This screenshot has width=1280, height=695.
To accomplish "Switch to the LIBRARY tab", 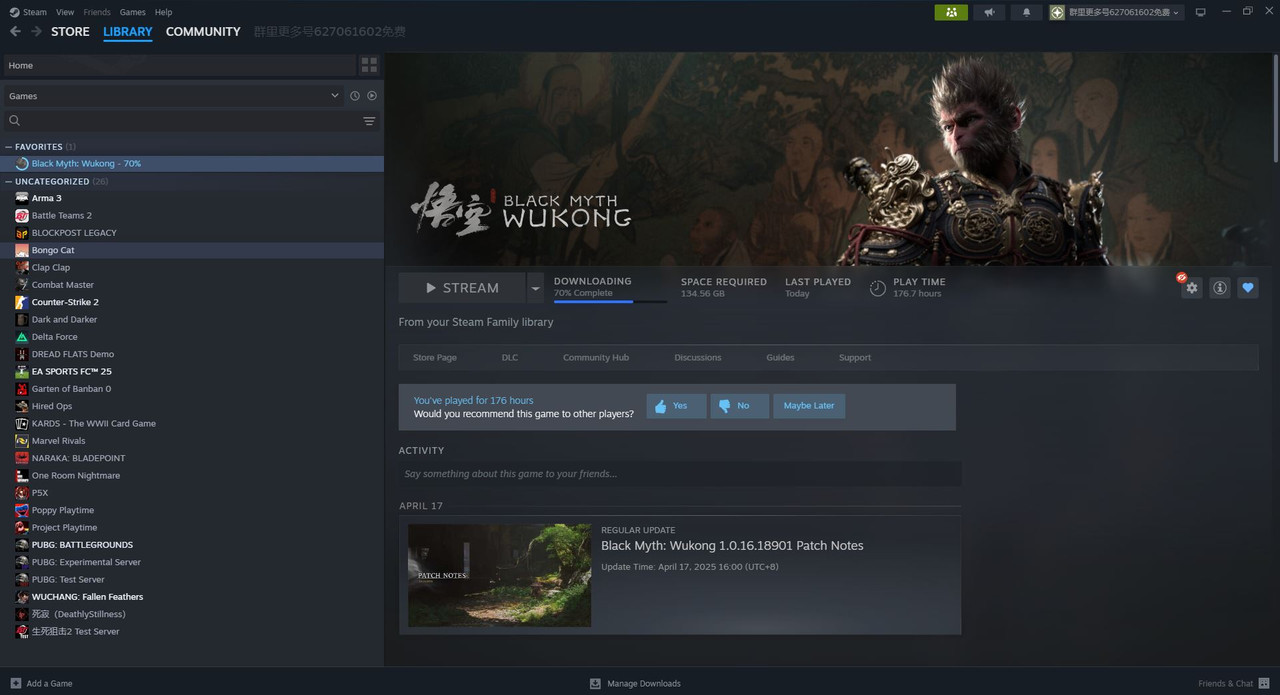I will tap(128, 31).
